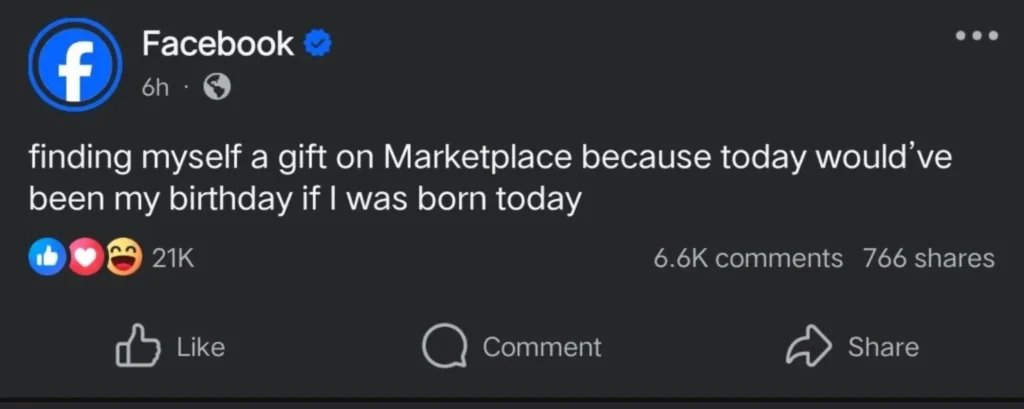The image size is (1024, 409).
Task: Click the Facebook page name
Action: coord(217,43)
